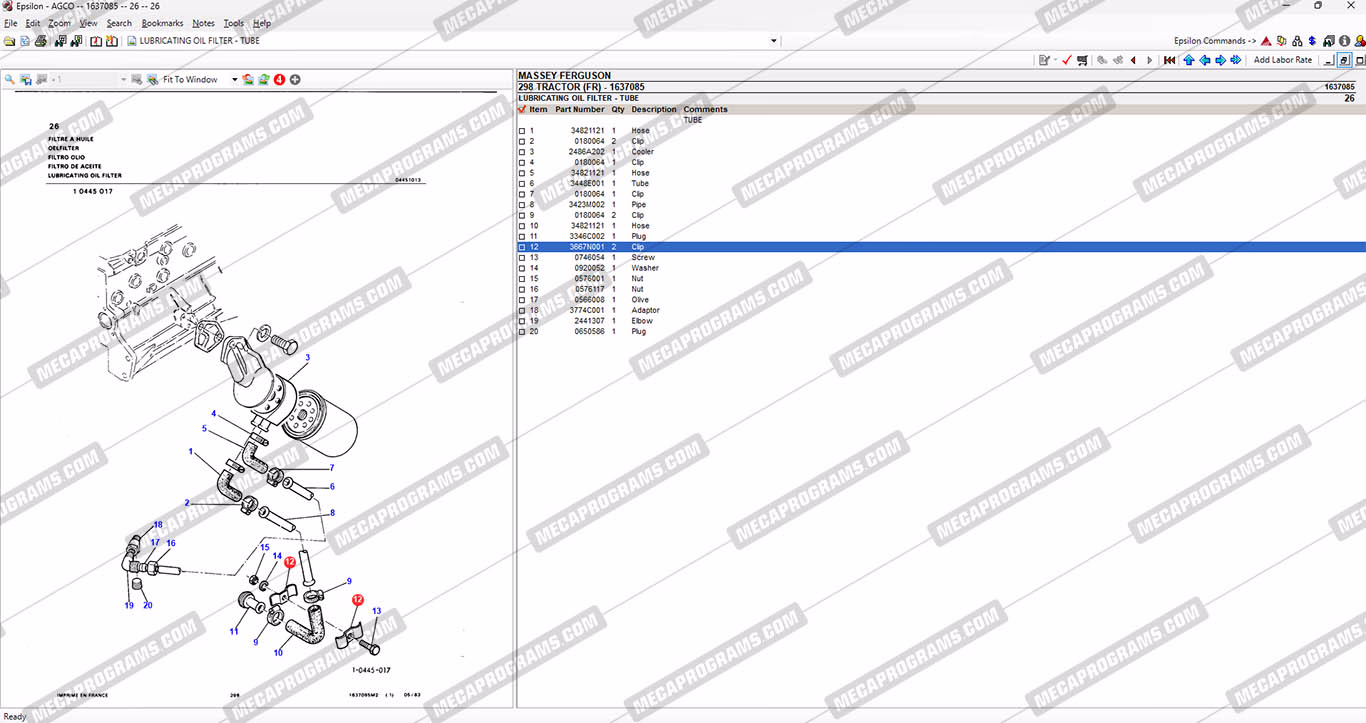Open the Bookmarks menu
The image size is (1366, 723).
pyautogui.click(x=162, y=23)
